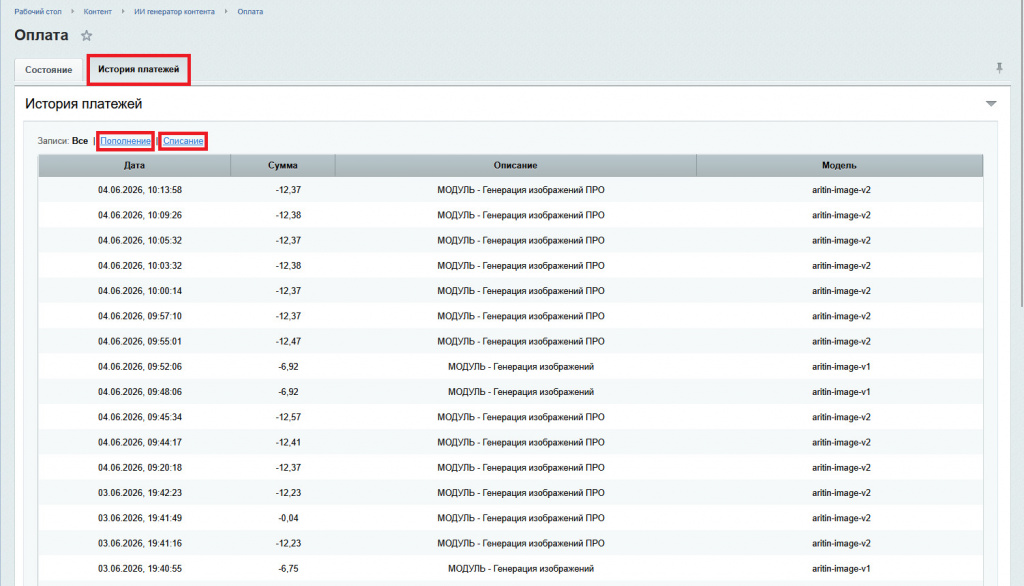Collapse the История платежей section arrow
This screenshot has height=586, width=1024.
point(991,104)
